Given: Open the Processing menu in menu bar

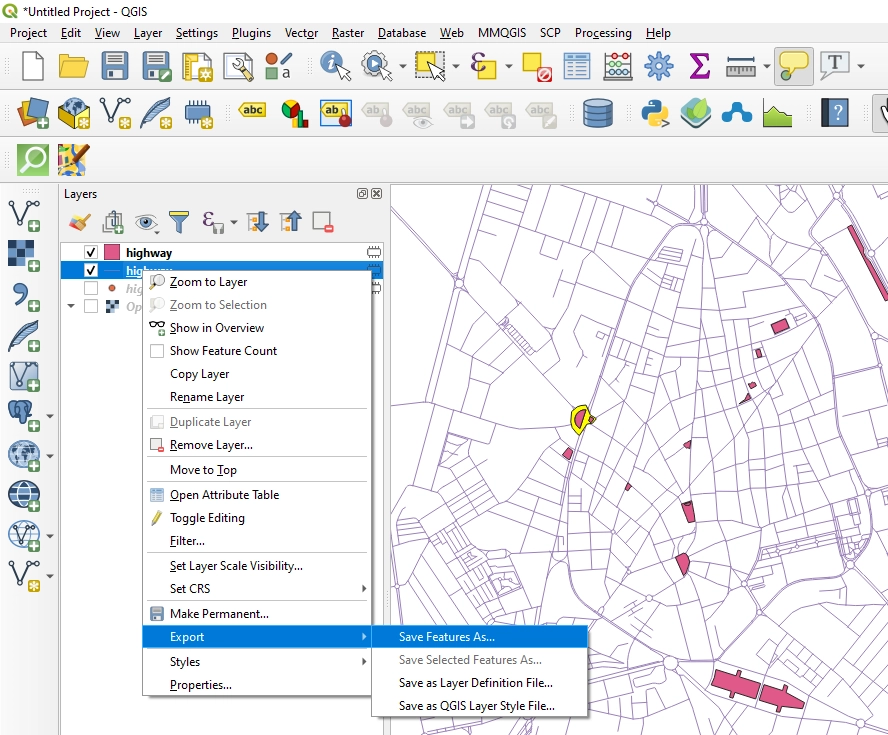Looking at the screenshot, I should [x=603, y=33].
